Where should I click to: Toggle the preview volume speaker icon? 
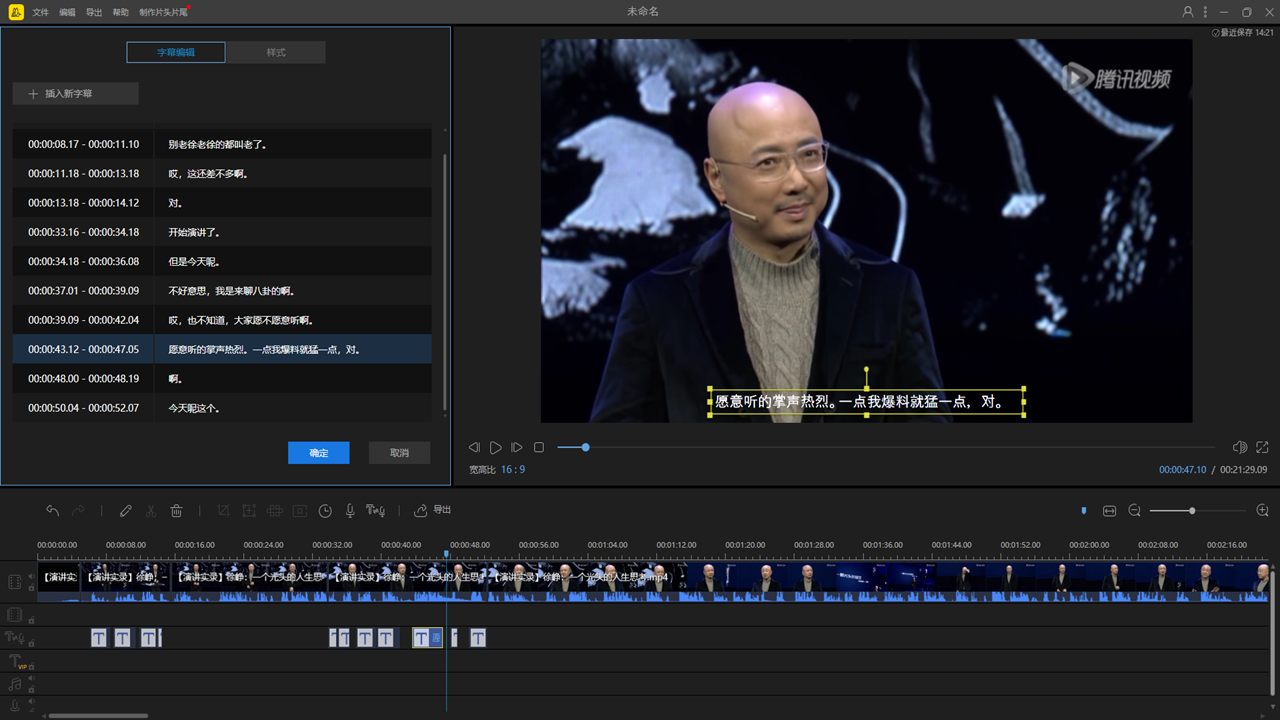tap(1240, 447)
